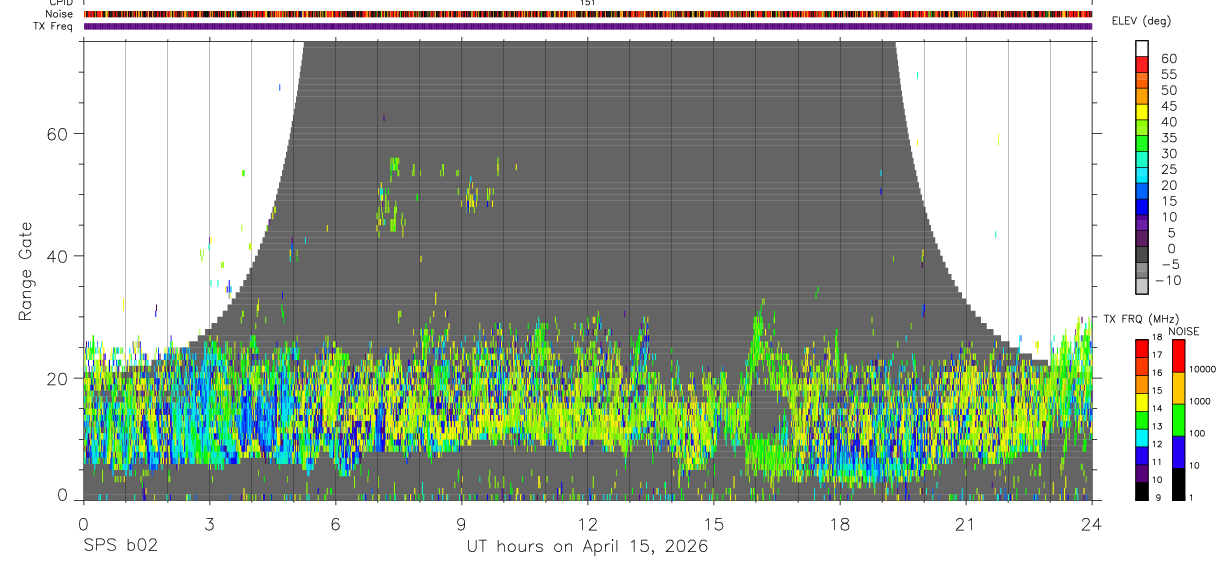Click the '40' tick on Range Gate axis
This screenshot has width=1228, height=567.
tap(60, 256)
